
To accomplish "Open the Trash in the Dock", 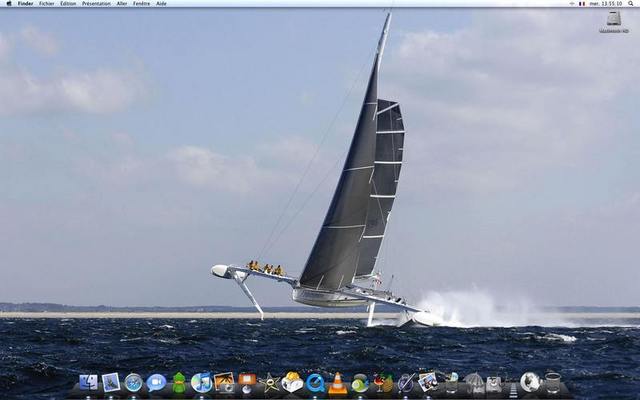I will click(x=553, y=382).
